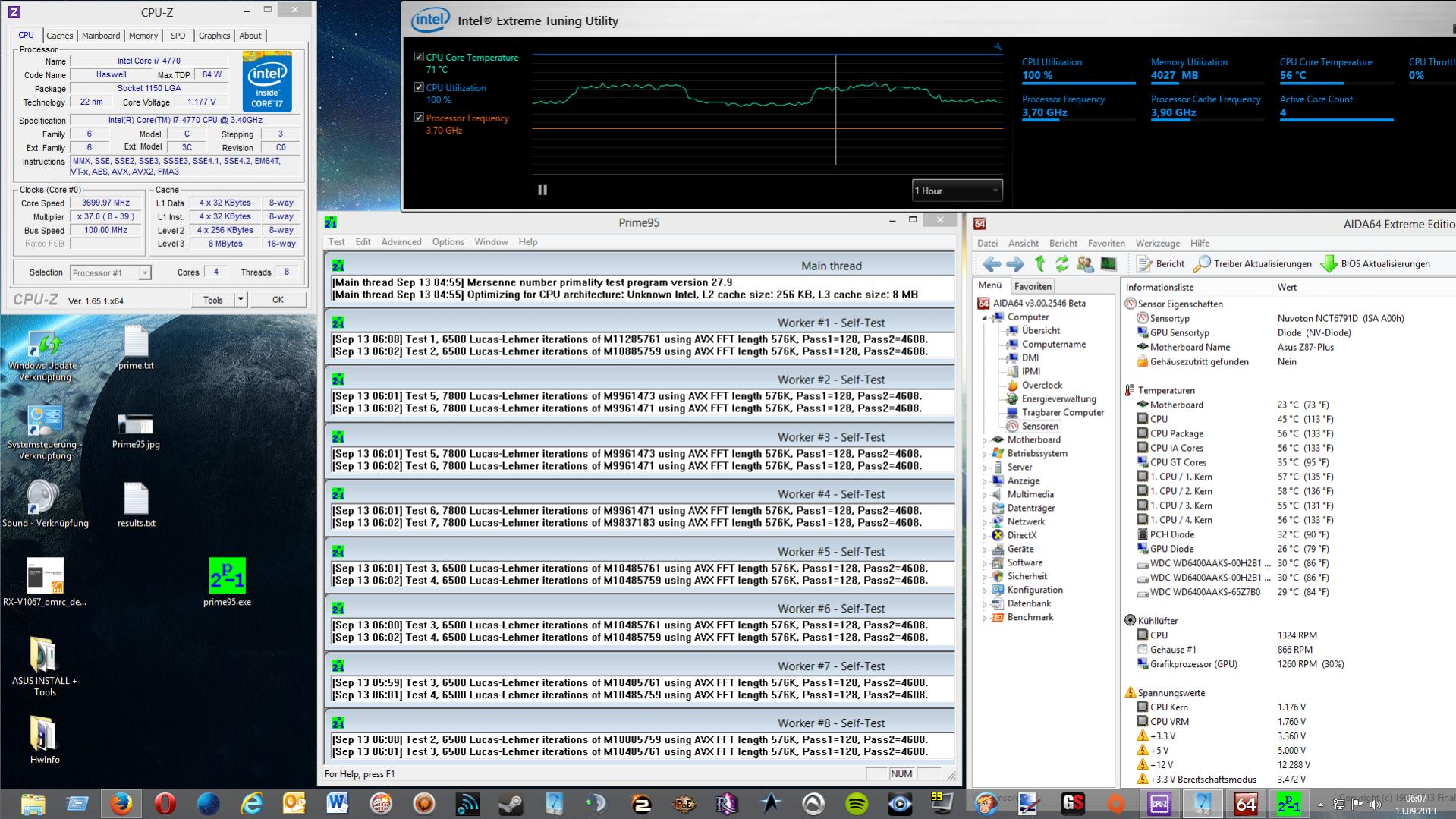Launch Internet Explorer from taskbar
Viewport: 1456px width, 819px height.
point(251,803)
